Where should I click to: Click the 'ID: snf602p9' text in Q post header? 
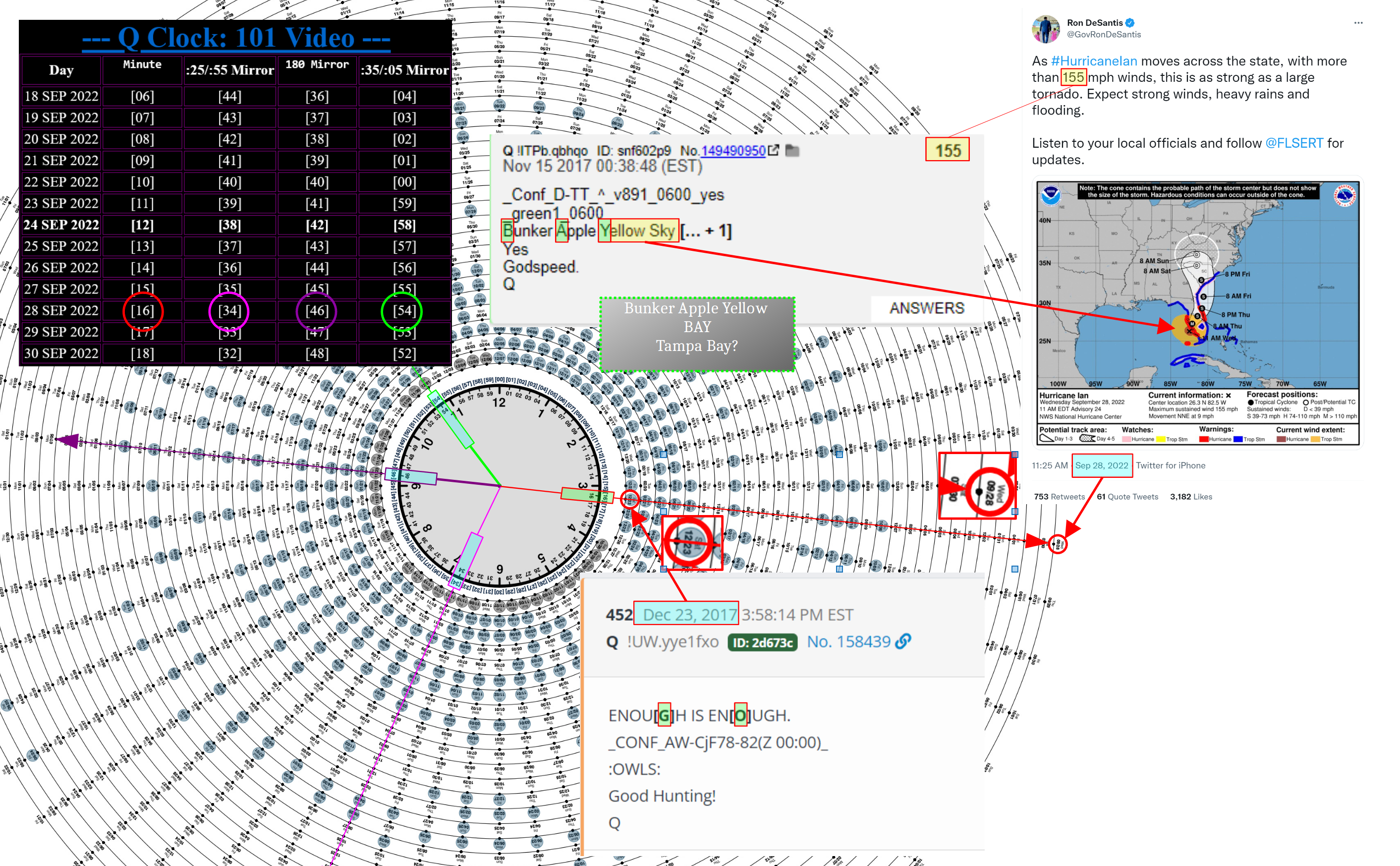click(x=634, y=151)
